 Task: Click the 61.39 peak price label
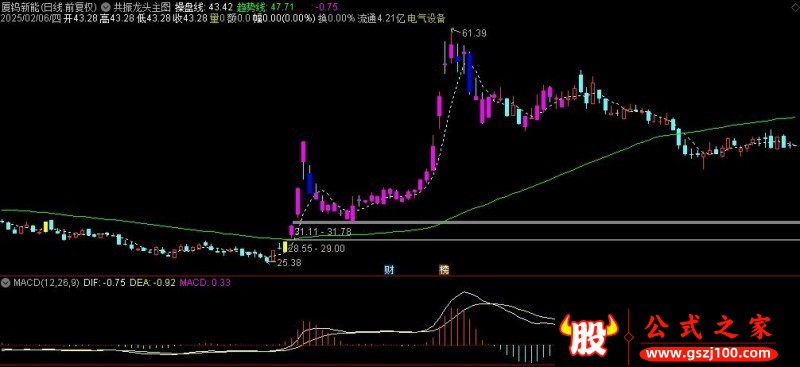pos(474,34)
